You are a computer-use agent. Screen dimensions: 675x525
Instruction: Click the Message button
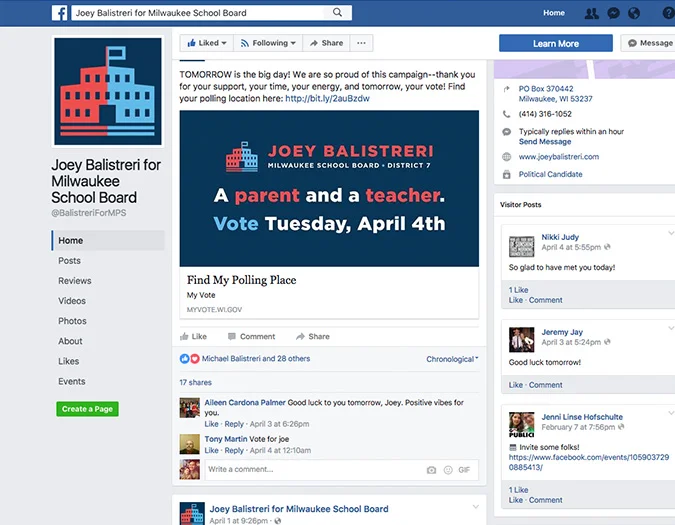[x=648, y=43]
